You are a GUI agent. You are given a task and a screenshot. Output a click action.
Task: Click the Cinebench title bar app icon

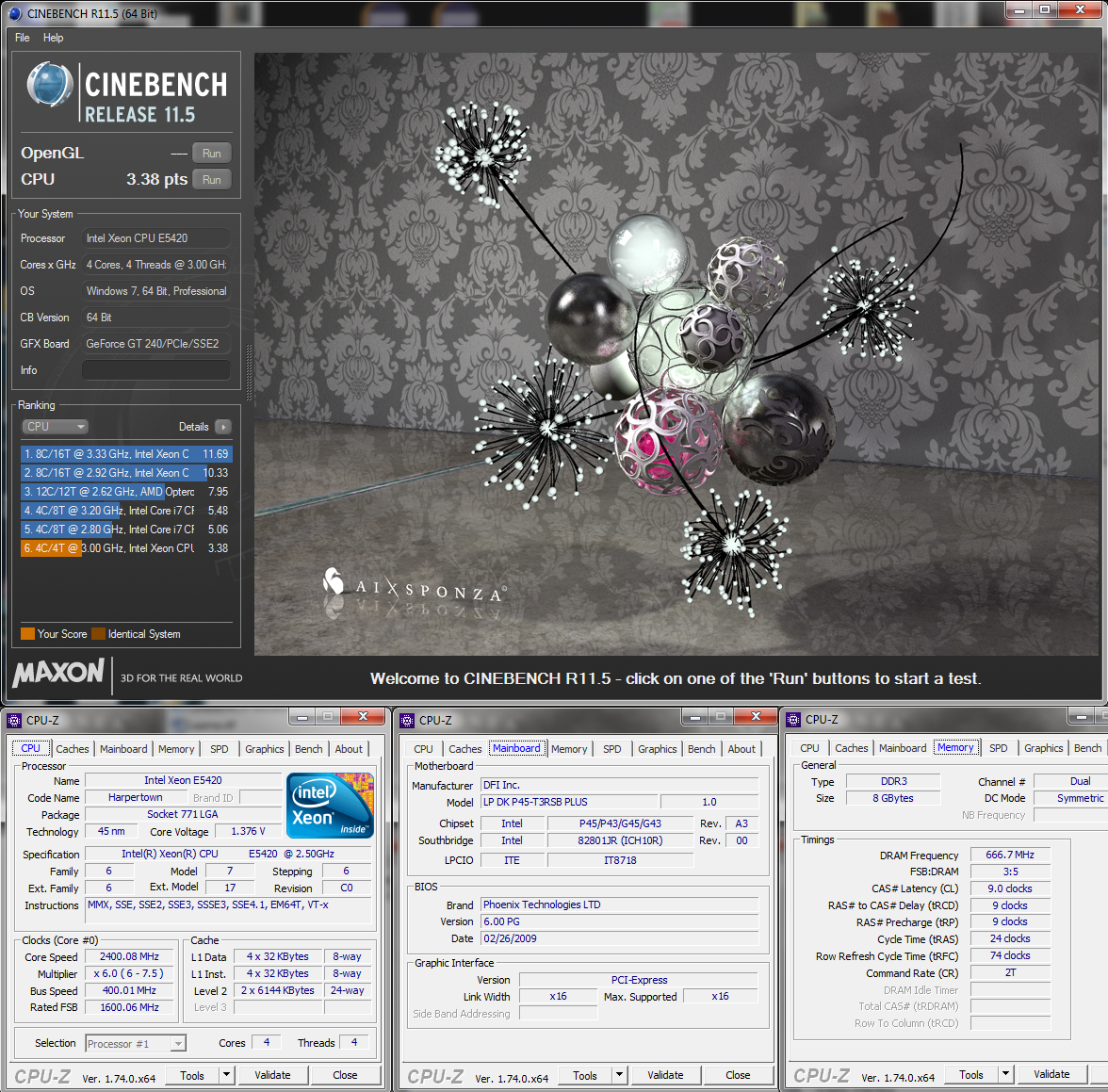tap(14, 13)
